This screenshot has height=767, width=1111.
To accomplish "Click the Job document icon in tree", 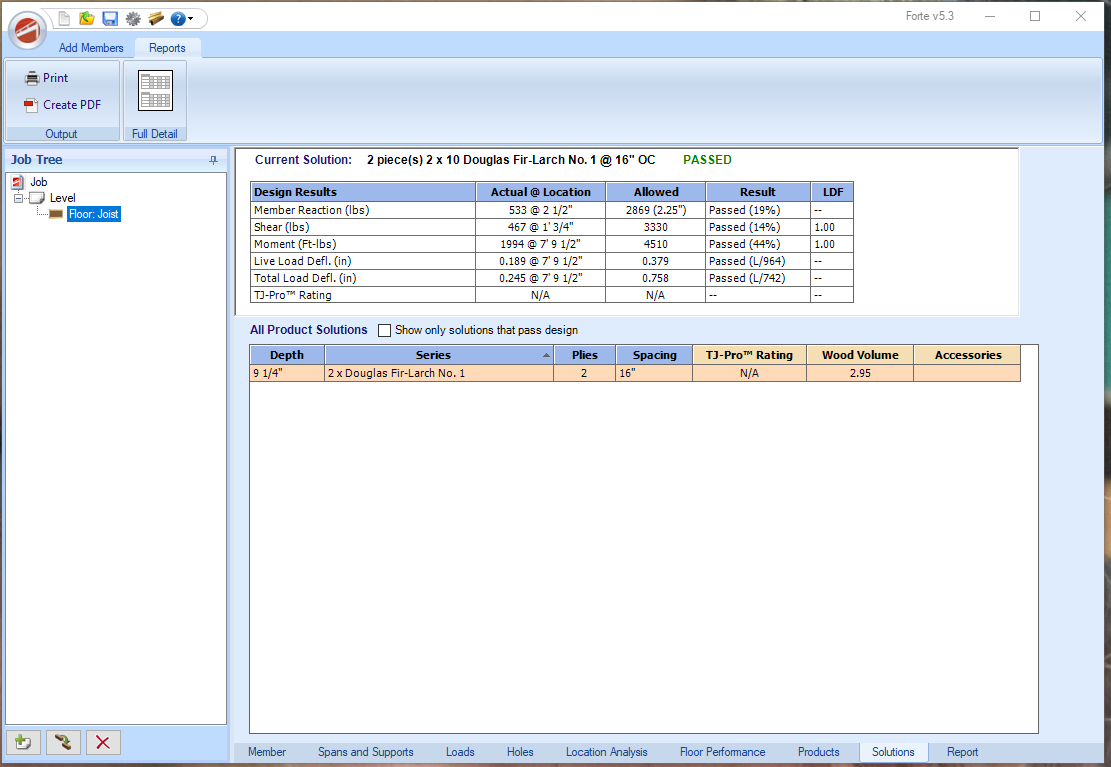I will 18,182.
